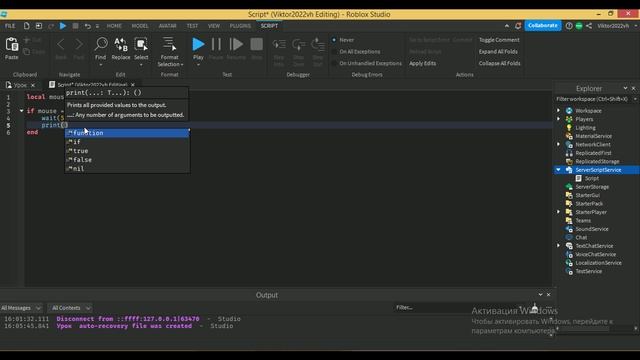This screenshot has width=640, height=360.
Task: Open the All Contexts dropdown
Action: [70, 308]
